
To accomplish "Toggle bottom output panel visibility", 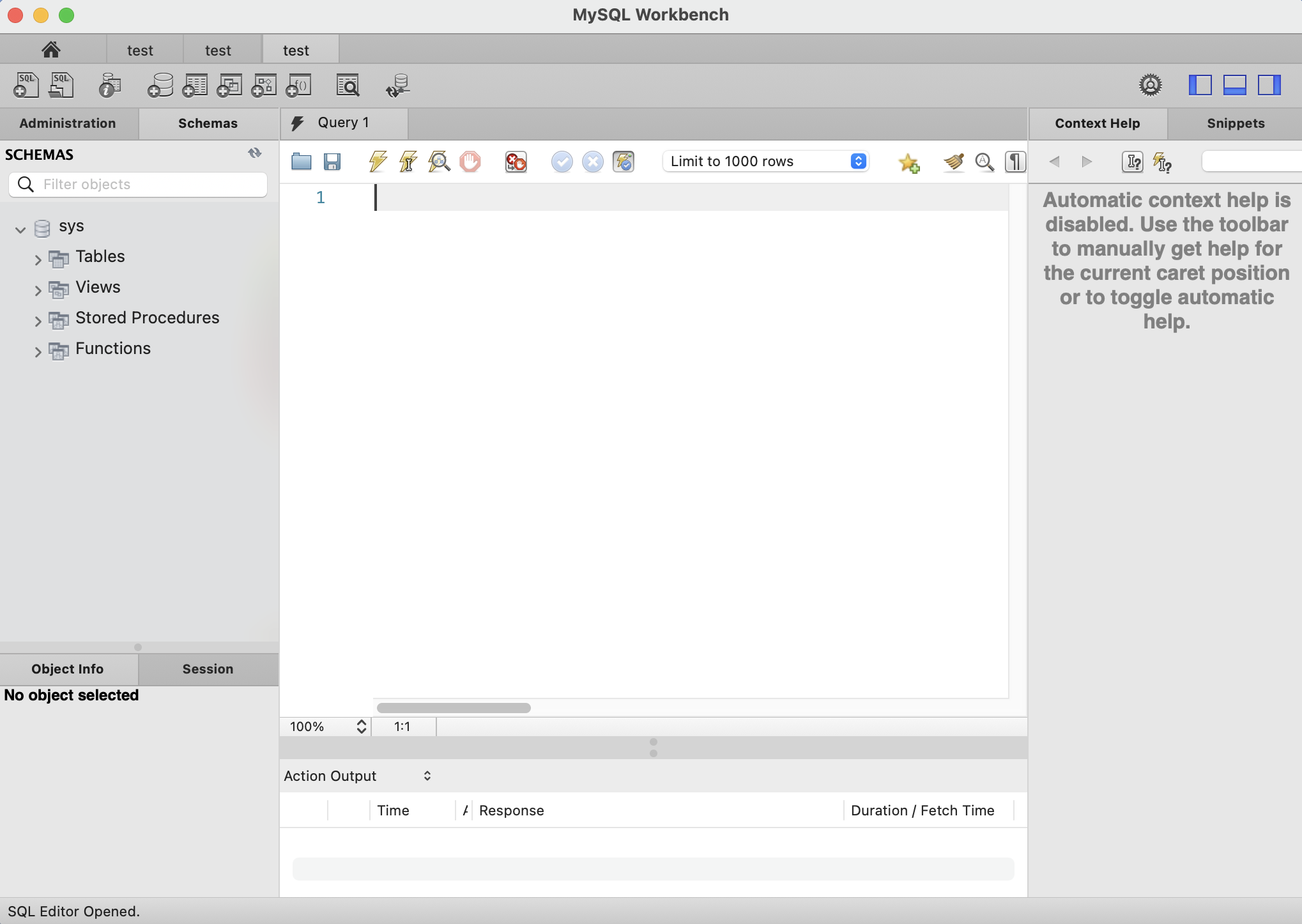I will tap(1234, 85).
